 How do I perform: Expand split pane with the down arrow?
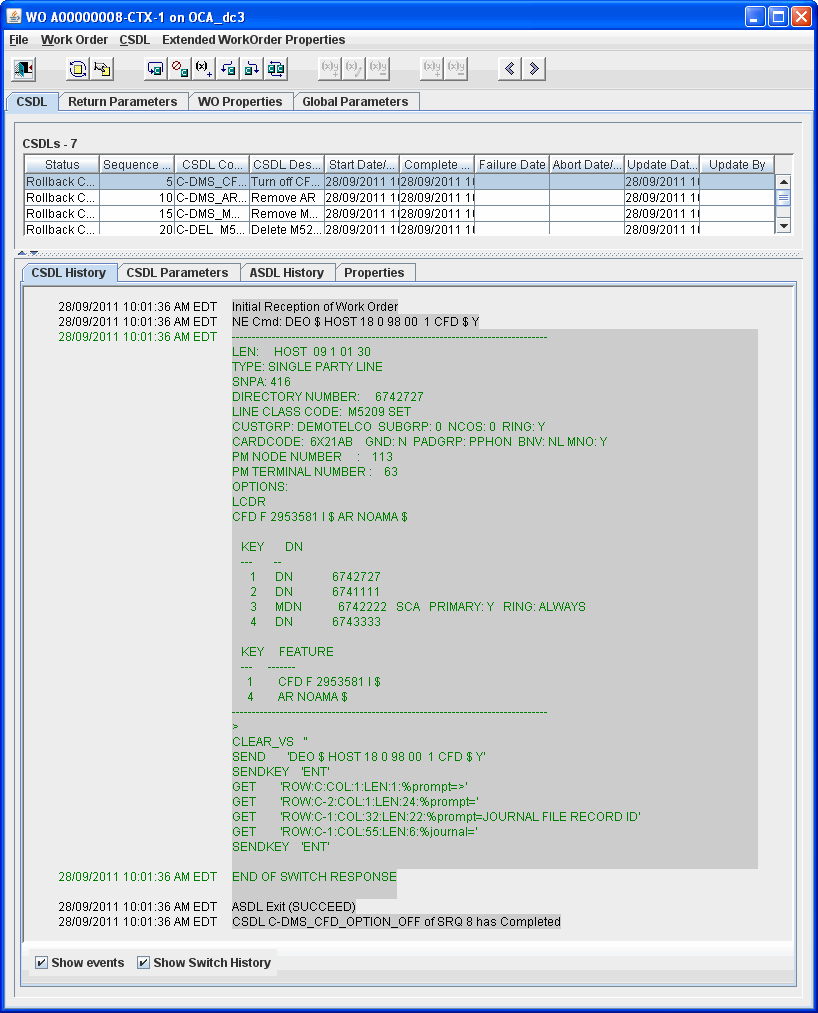coord(34,253)
